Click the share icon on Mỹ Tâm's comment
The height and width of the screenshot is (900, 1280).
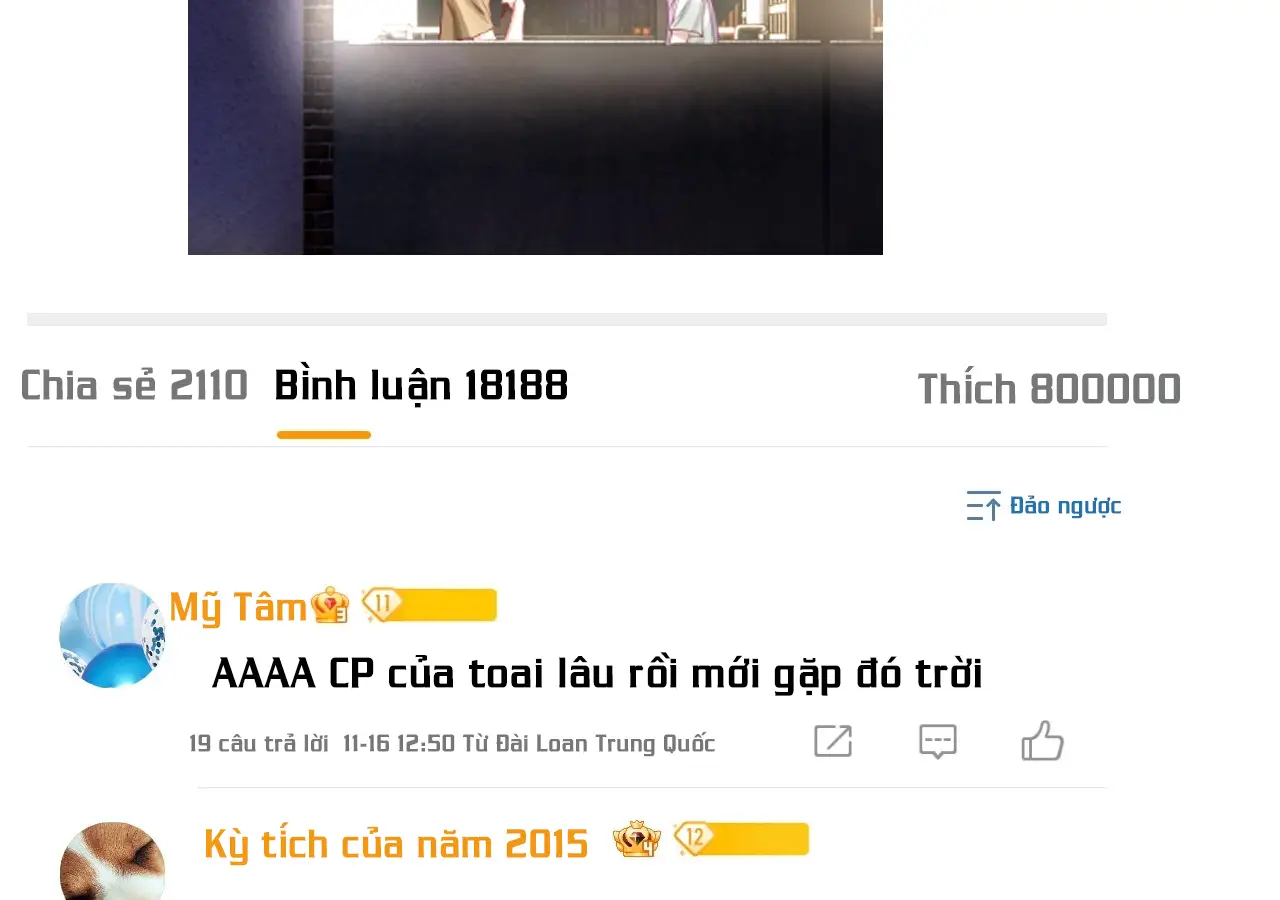(833, 741)
